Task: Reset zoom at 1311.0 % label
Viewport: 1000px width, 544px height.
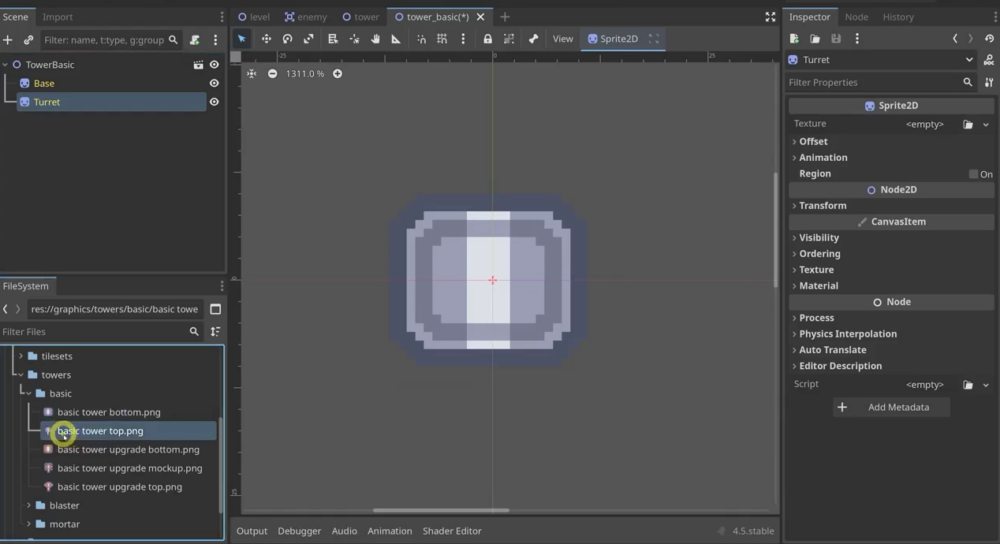Action: pos(305,74)
